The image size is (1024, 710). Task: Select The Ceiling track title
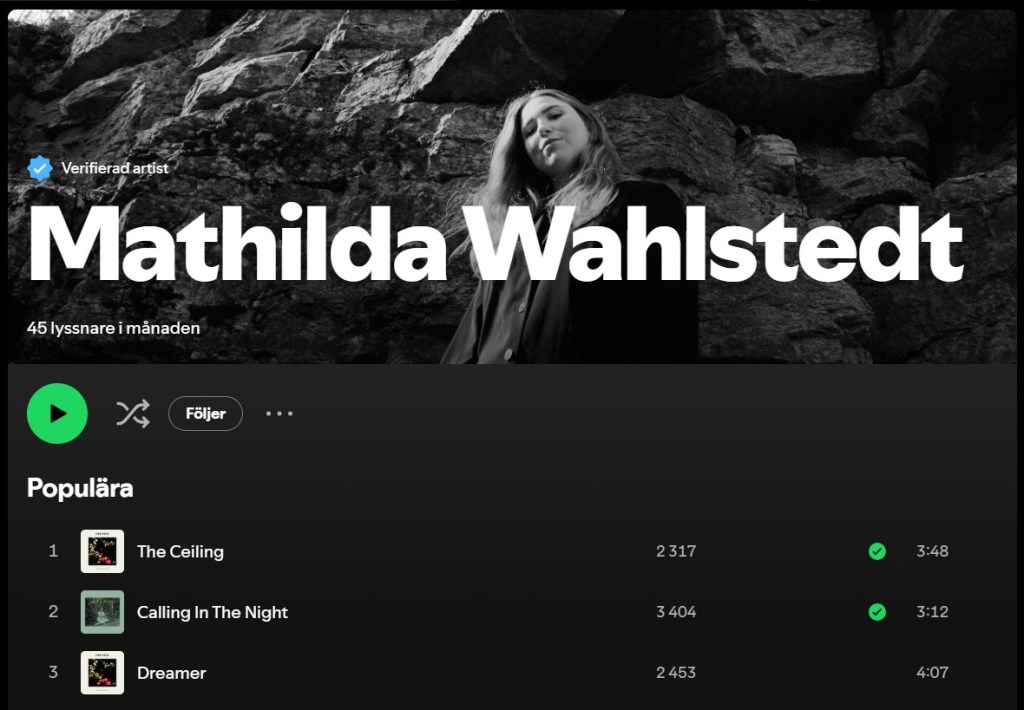(180, 552)
